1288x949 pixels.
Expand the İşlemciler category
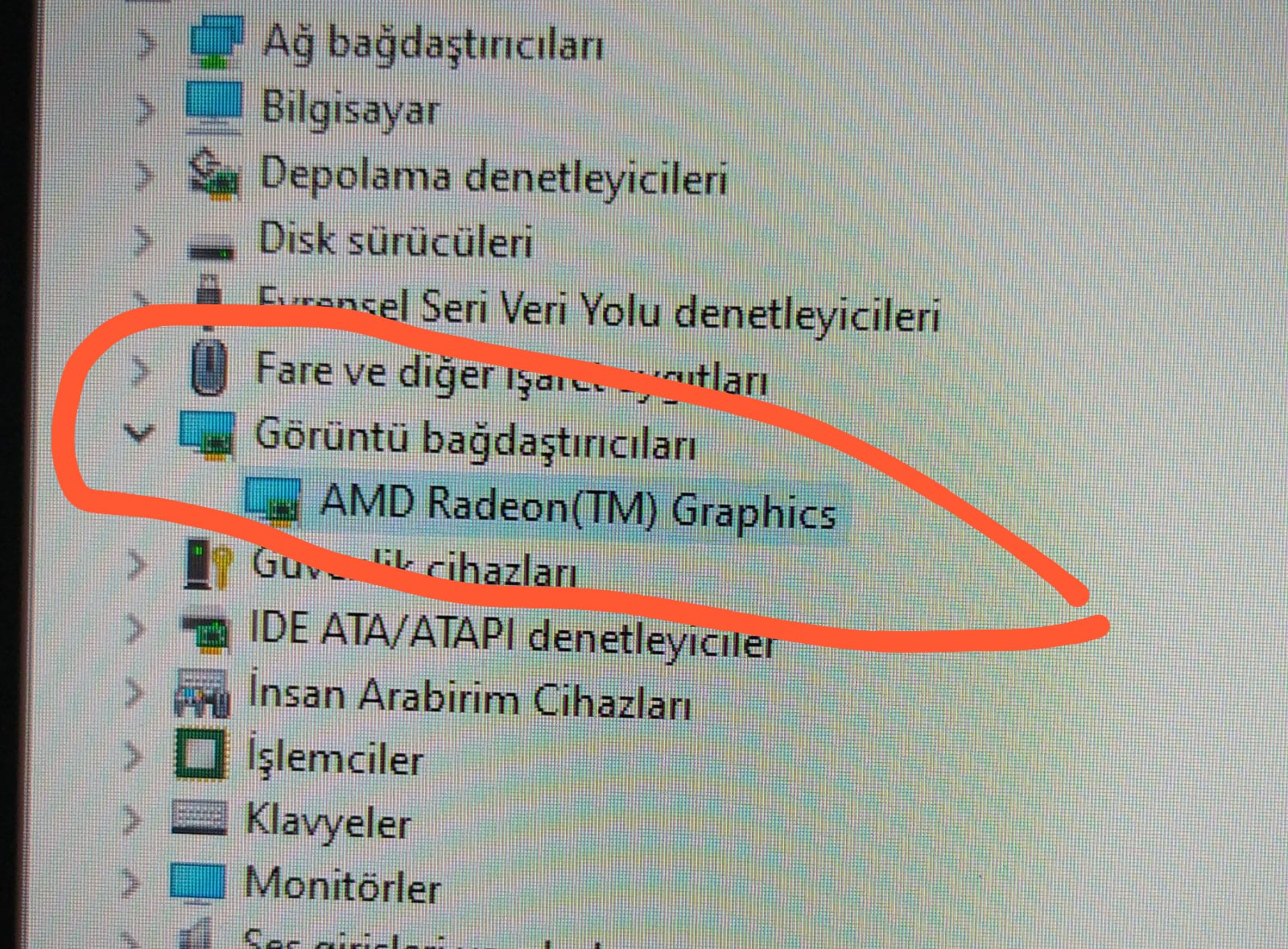(x=133, y=755)
